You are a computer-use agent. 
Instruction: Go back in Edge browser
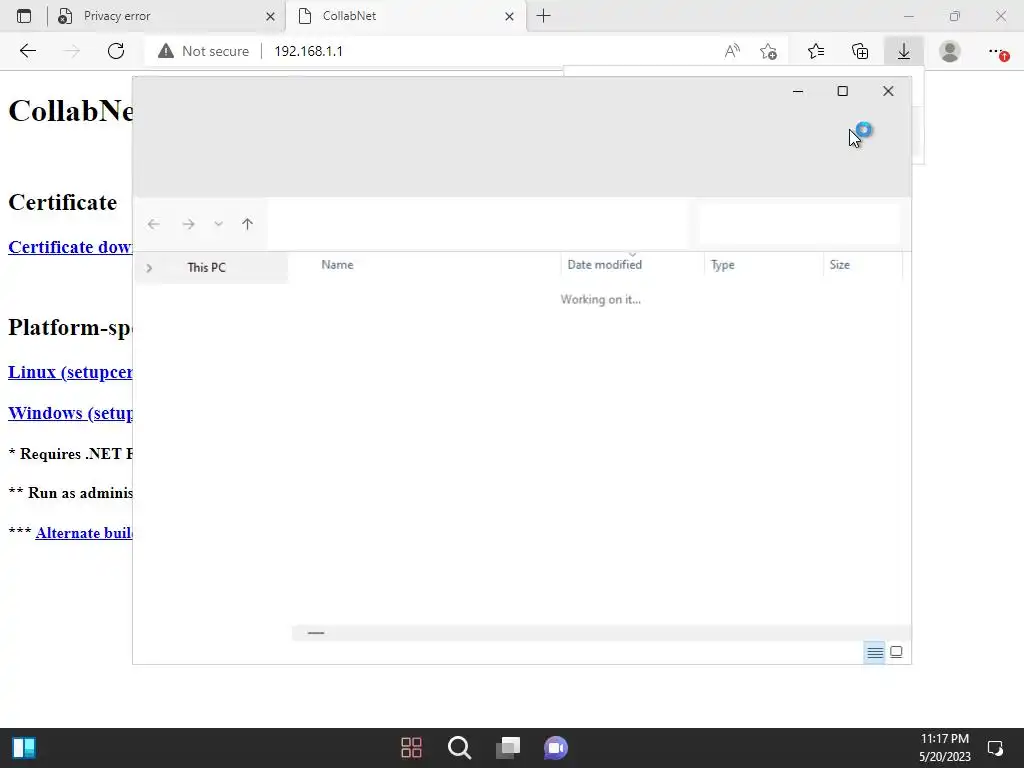pyautogui.click(x=27, y=51)
